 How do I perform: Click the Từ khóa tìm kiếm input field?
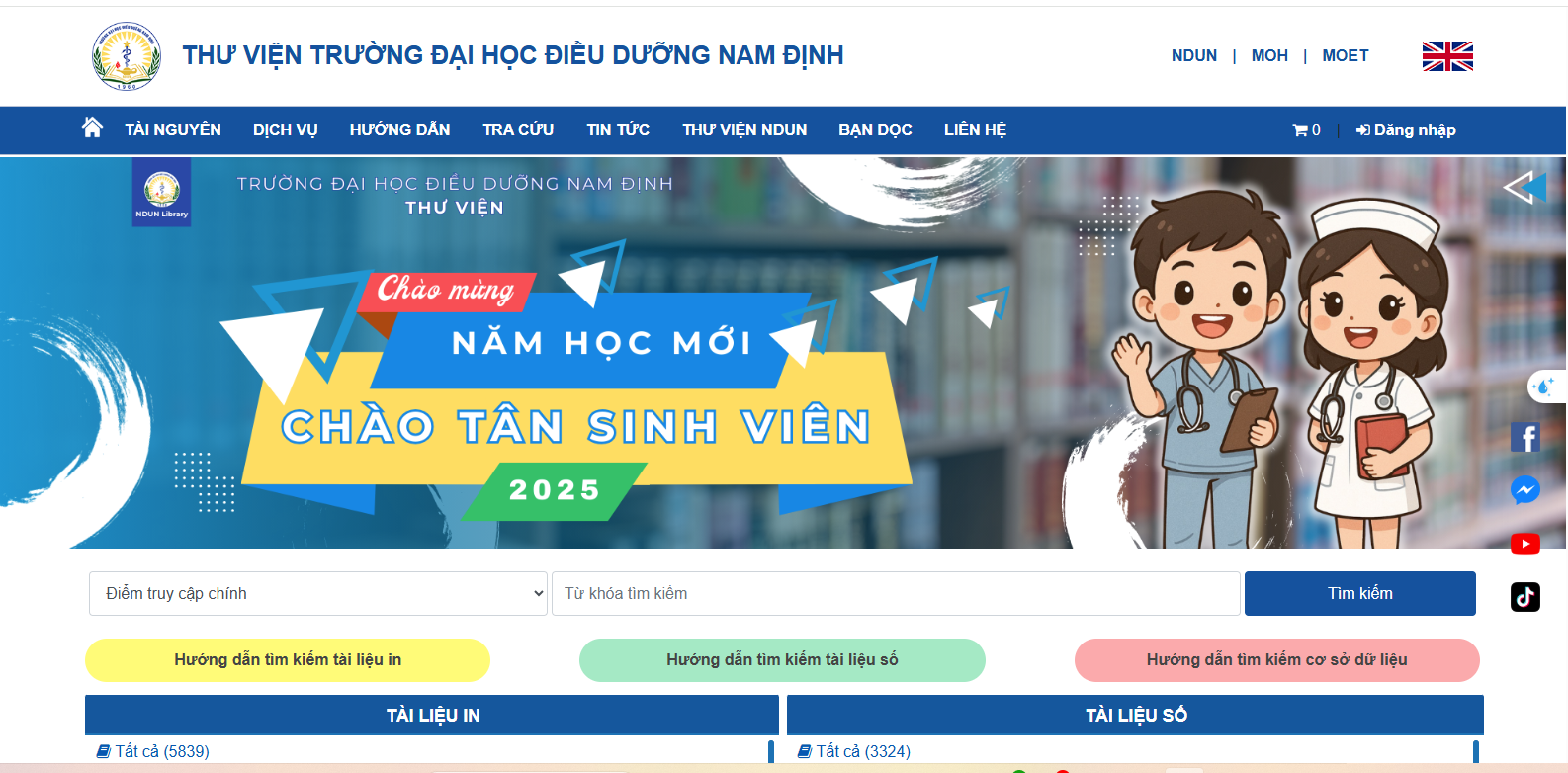click(x=896, y=593)
